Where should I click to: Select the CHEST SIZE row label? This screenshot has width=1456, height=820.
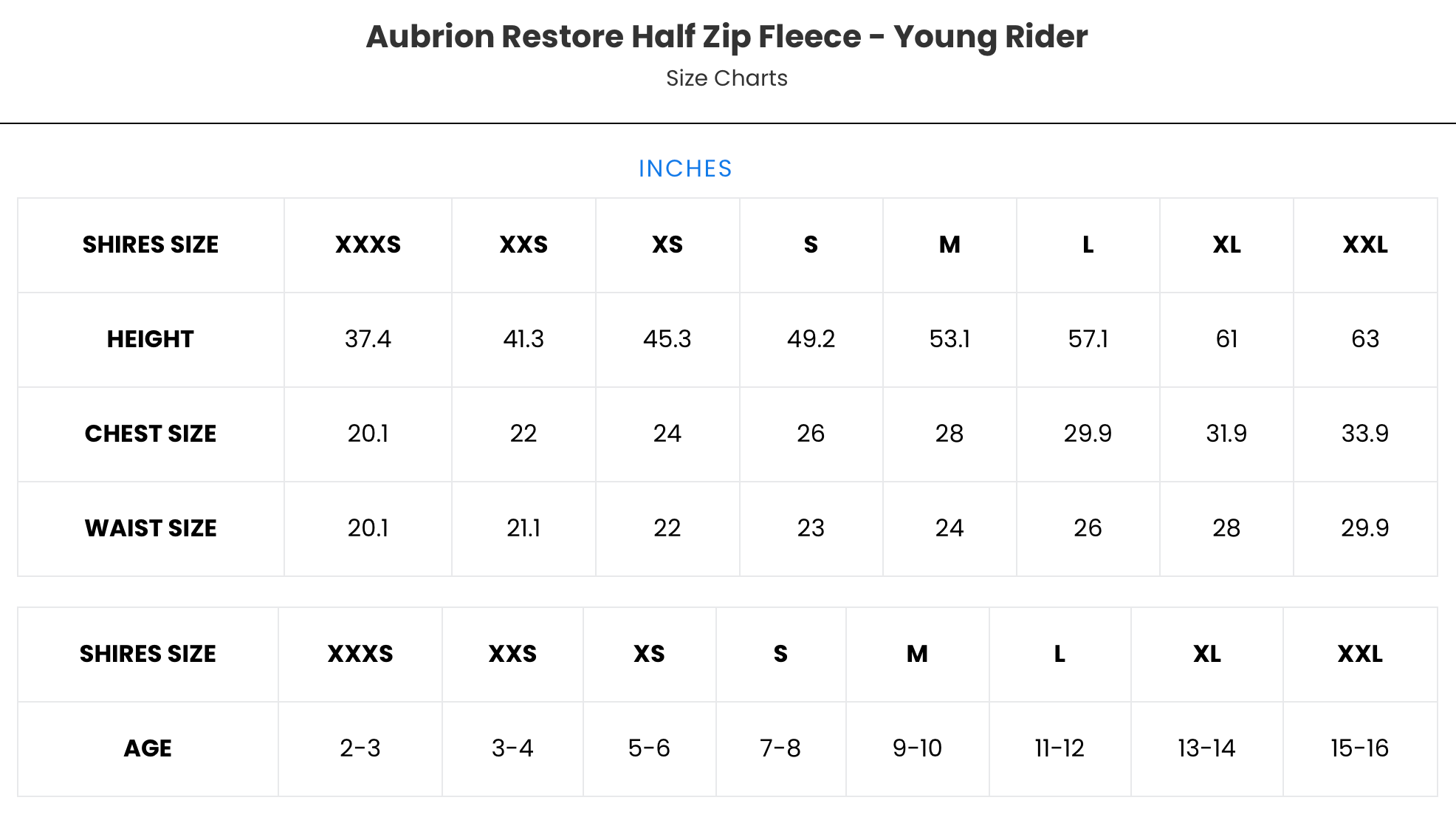(150, 434)
